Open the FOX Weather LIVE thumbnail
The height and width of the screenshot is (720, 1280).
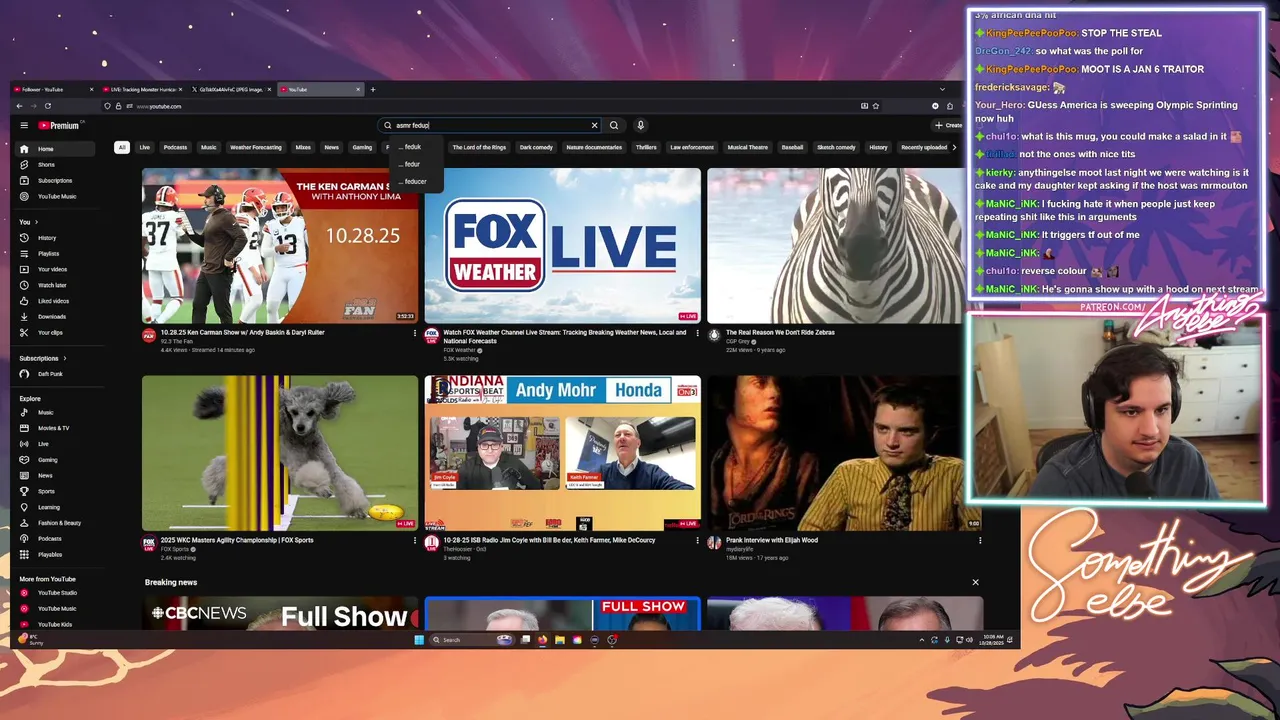562,245
